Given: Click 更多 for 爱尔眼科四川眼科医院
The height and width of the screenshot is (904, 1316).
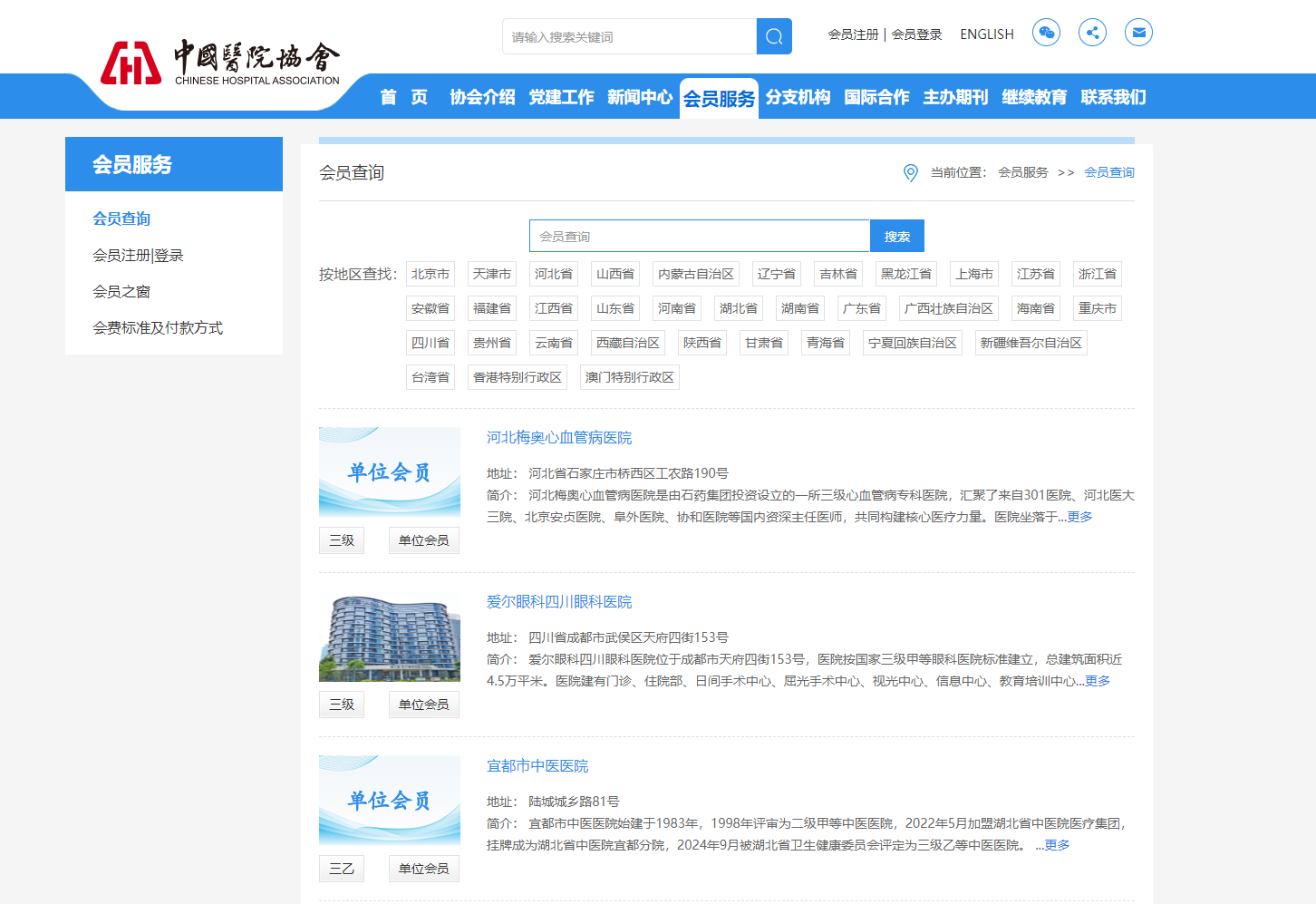Looking at the screenshot, I should click(1098, 681).
